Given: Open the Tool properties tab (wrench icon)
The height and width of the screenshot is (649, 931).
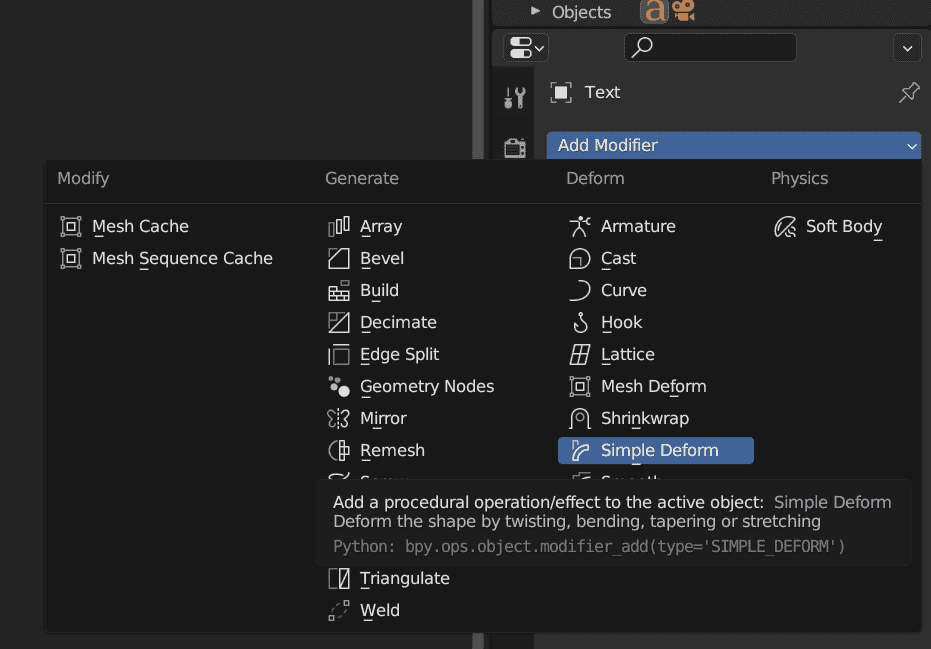Looking at the screenshot, I should [x=514, y=97].
